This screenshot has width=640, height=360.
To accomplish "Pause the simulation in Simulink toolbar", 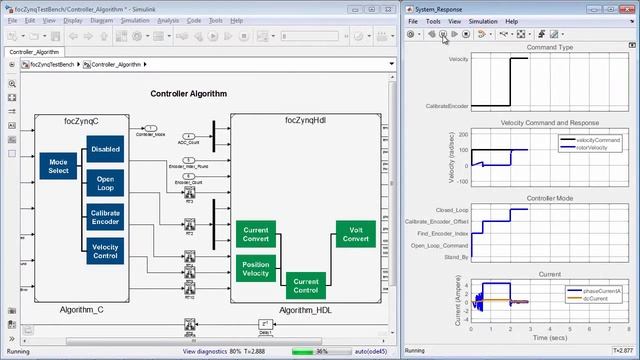I will click(213, 36).
